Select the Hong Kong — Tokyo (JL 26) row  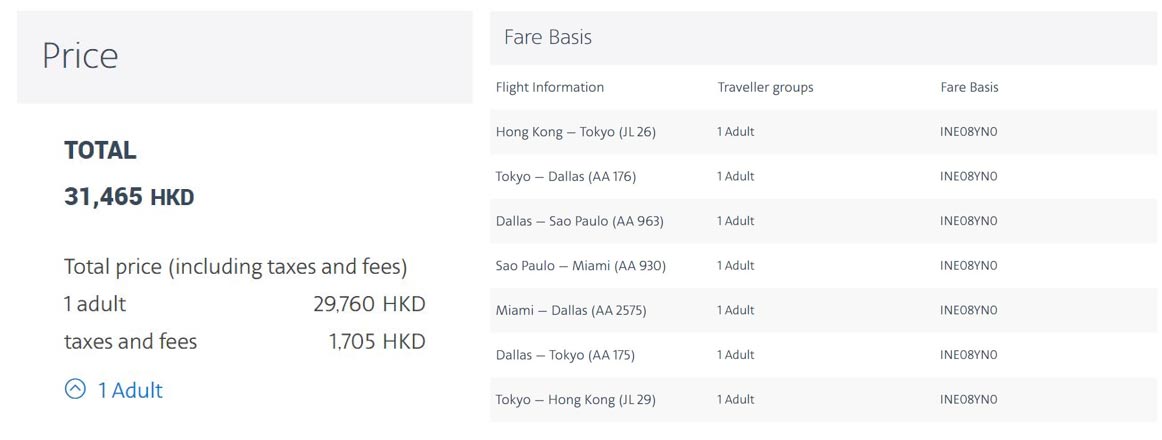coord(576,132)
